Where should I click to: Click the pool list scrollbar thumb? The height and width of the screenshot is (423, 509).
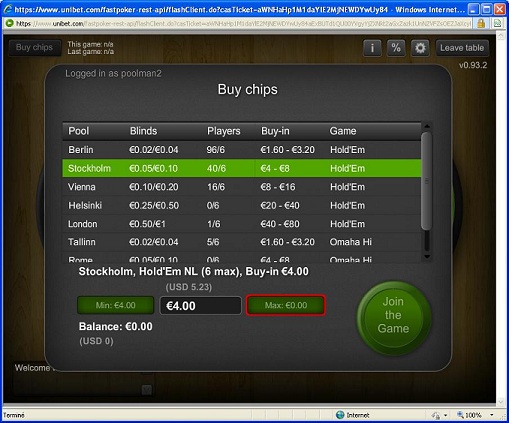[427, 181]
